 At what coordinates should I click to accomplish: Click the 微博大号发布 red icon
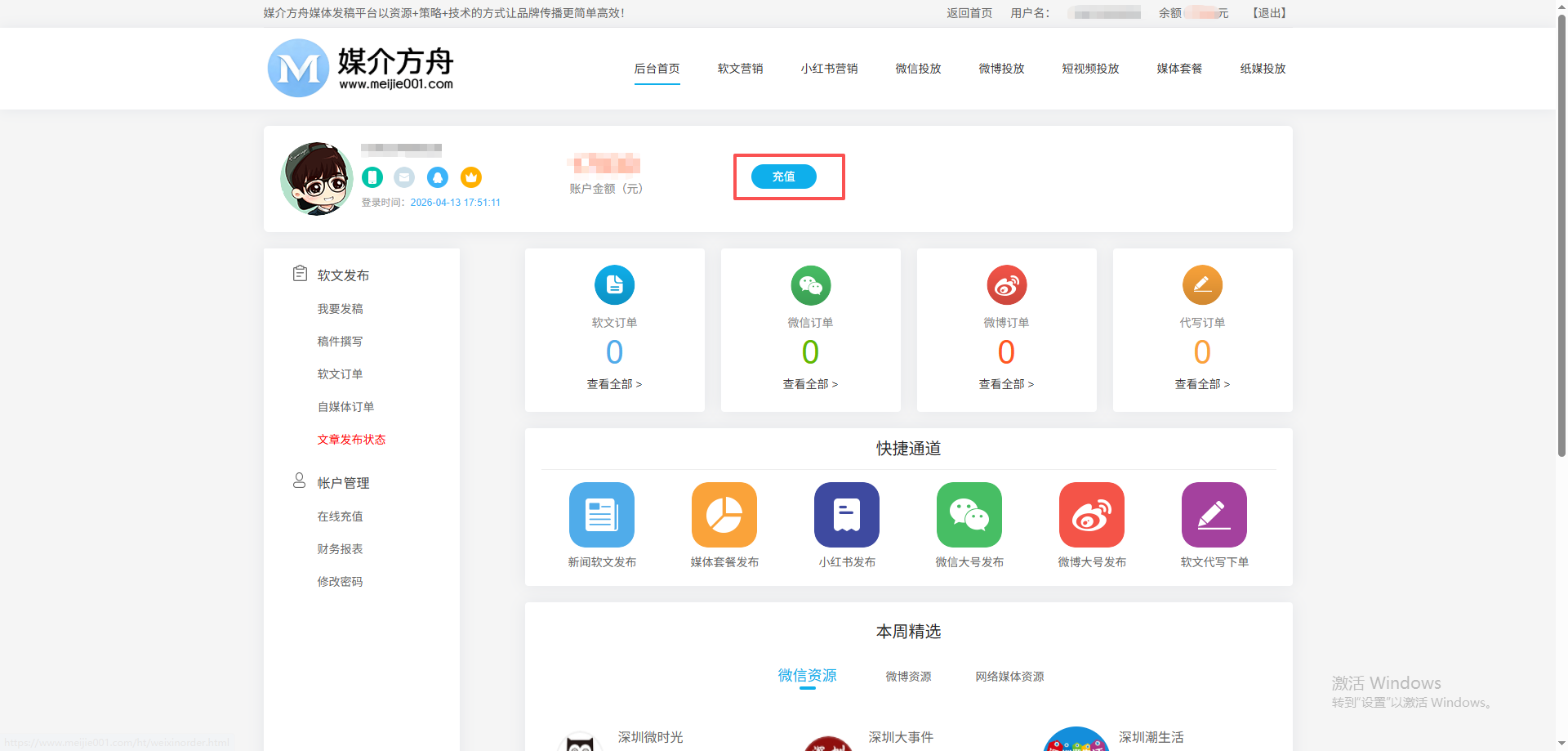click(x=1091, y=515)
